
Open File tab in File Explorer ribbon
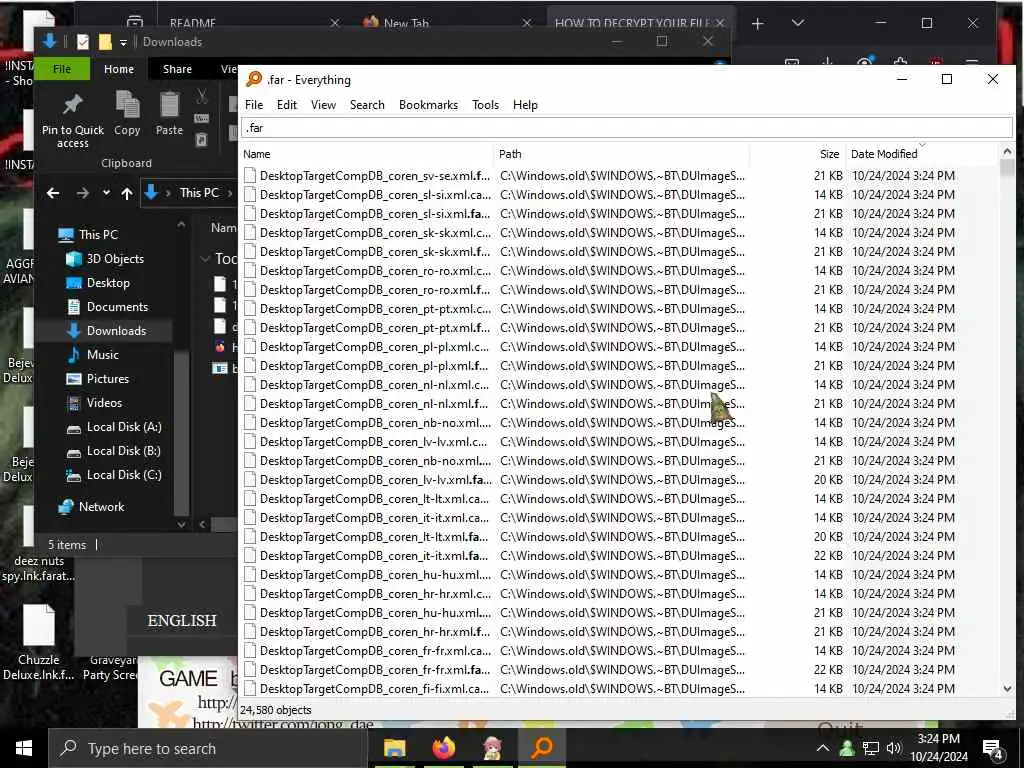[x=62, y=69]
